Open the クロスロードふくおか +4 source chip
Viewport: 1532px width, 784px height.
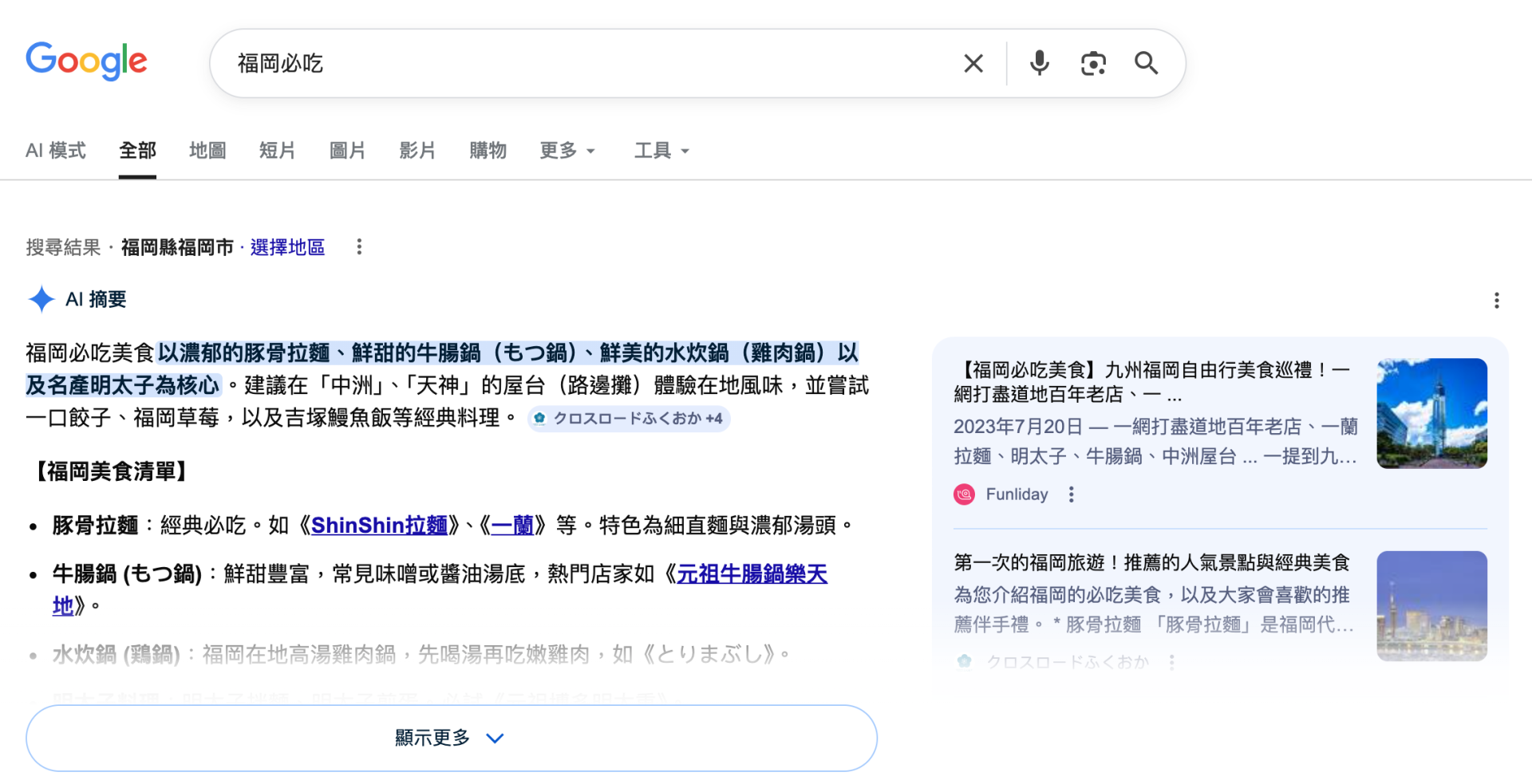pyautogui.click(x=629, y=418)
